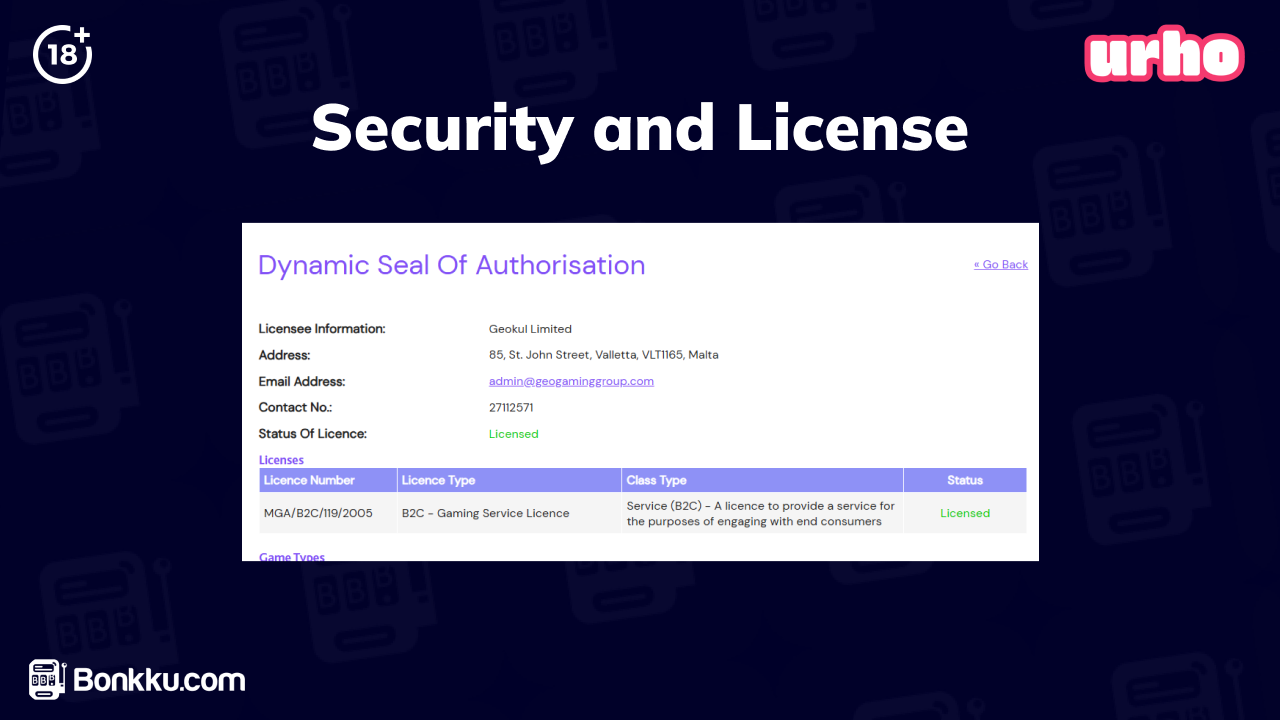Click the Licensed status in the table row
1280x720 pixels.
[x=965, y=513]
